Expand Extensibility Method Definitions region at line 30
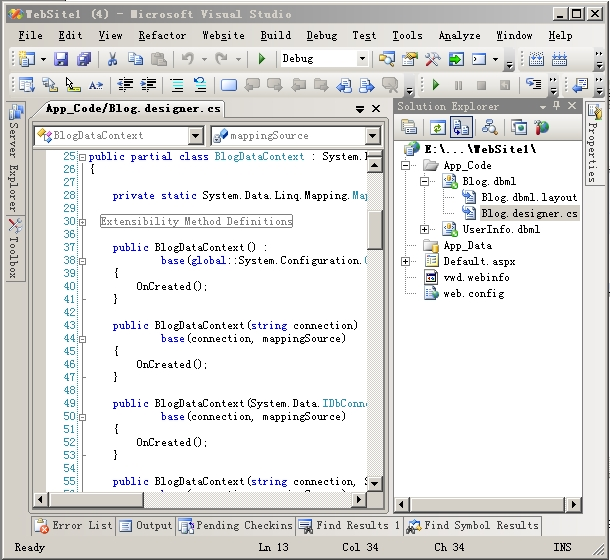Viewport: 610px width, 560px height. [x=82, y=222]
